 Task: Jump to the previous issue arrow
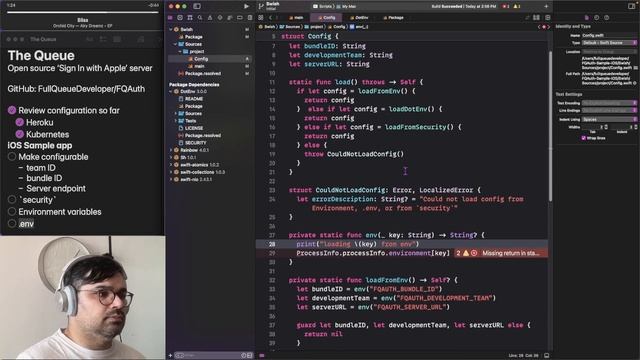[x=539, y=27]
